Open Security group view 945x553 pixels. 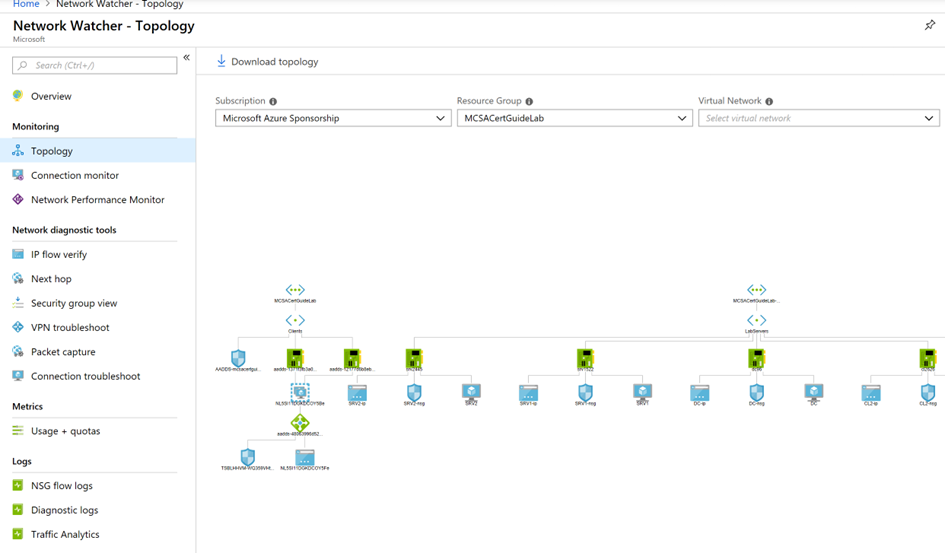coord(74,303)
